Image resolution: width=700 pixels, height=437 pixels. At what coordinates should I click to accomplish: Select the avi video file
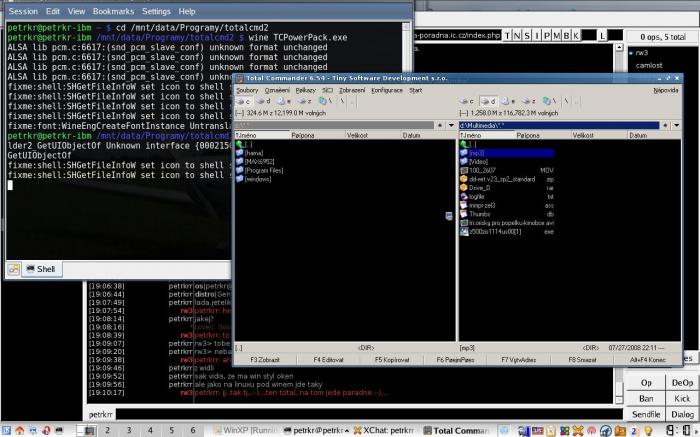[507, 223]
